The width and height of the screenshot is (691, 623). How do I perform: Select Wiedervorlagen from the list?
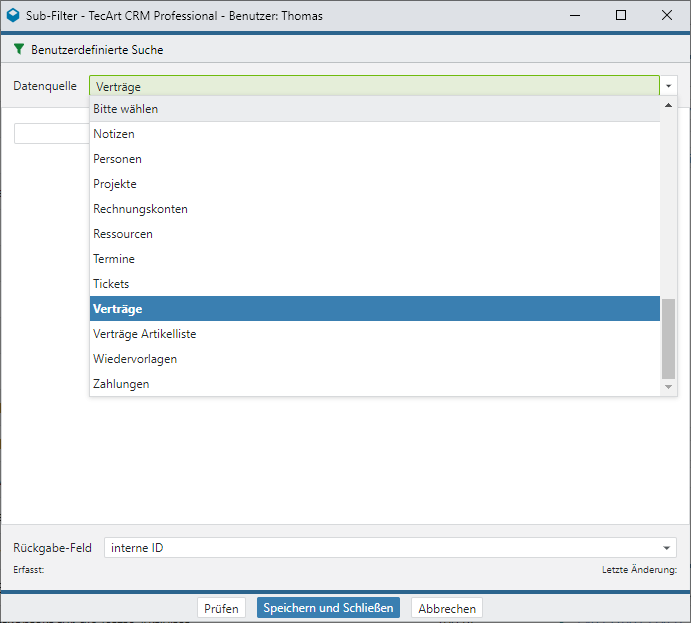coord(135,359)
